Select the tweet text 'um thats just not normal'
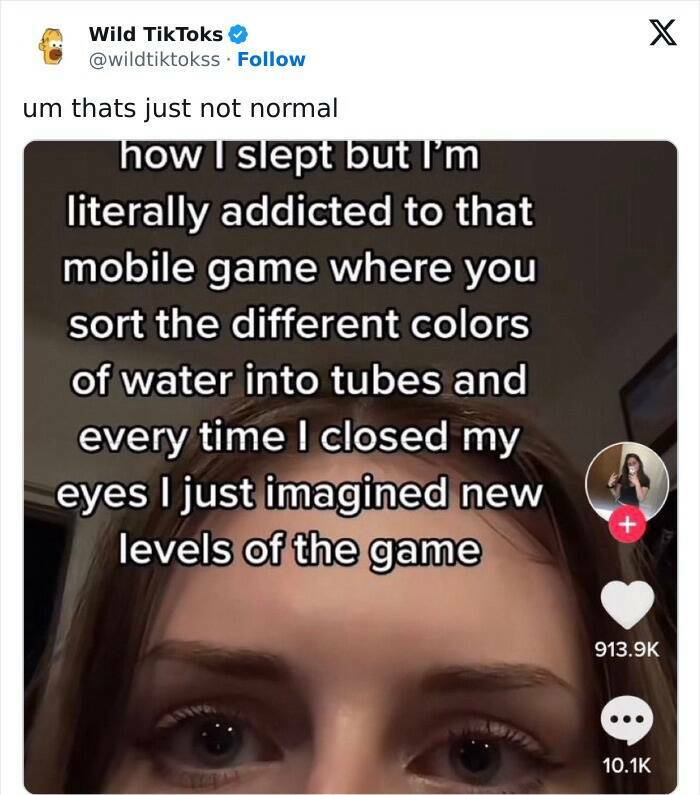700x795 pixels. (180, 109)
